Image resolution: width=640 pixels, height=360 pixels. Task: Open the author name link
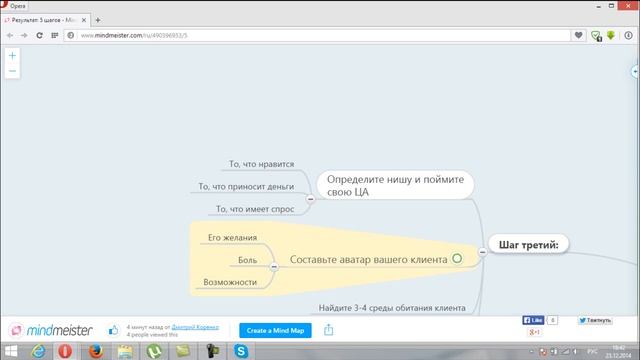[x=195, y=327]
